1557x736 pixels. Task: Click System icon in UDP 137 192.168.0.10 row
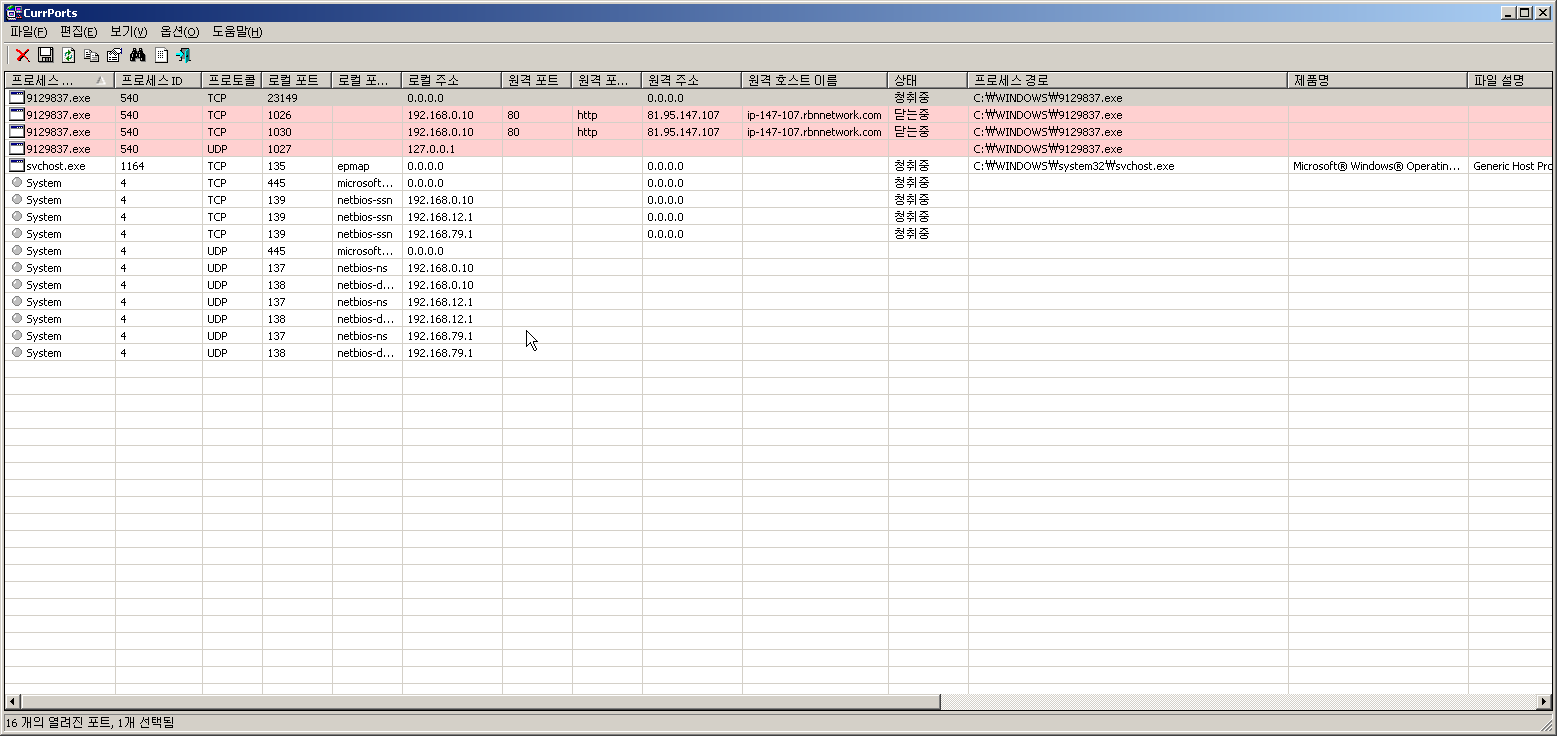pyautogui.click(x=17, y=268)
